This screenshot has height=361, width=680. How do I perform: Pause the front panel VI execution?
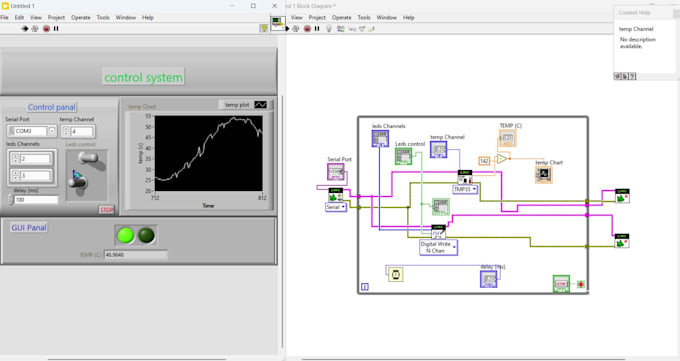tap(56, 29)
